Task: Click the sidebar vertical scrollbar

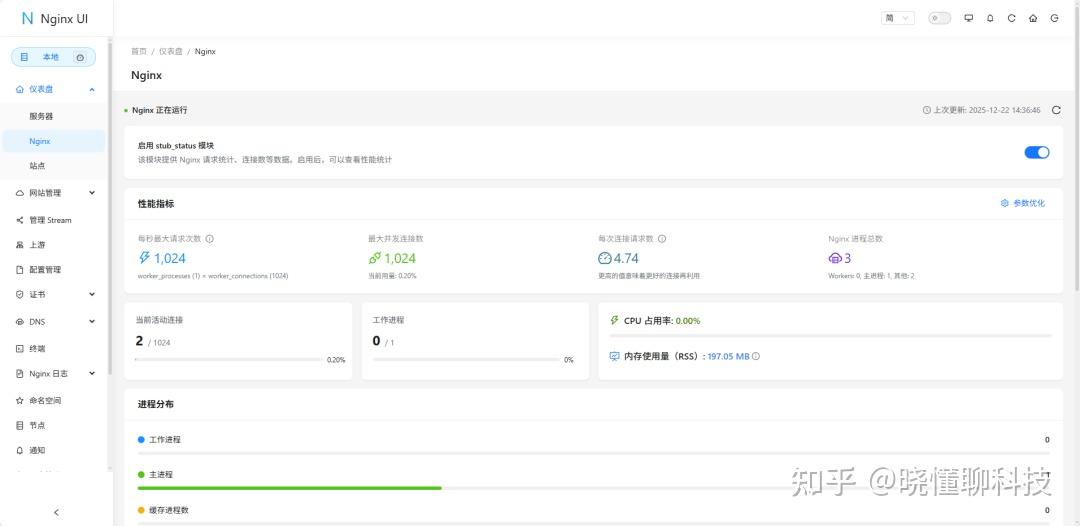Action: pos(110,207)
